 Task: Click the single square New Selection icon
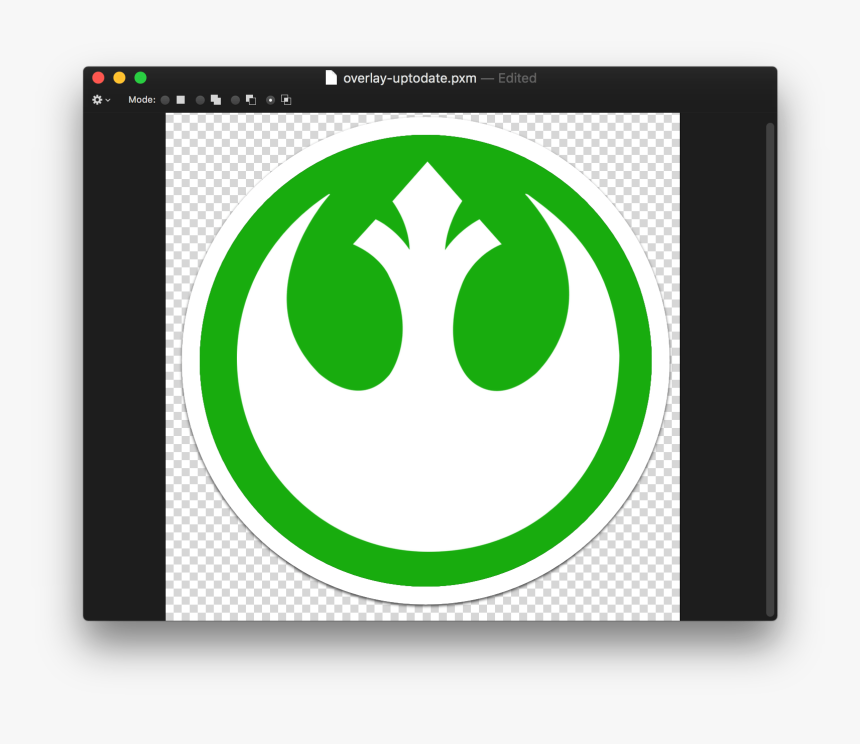coord(180,100)
